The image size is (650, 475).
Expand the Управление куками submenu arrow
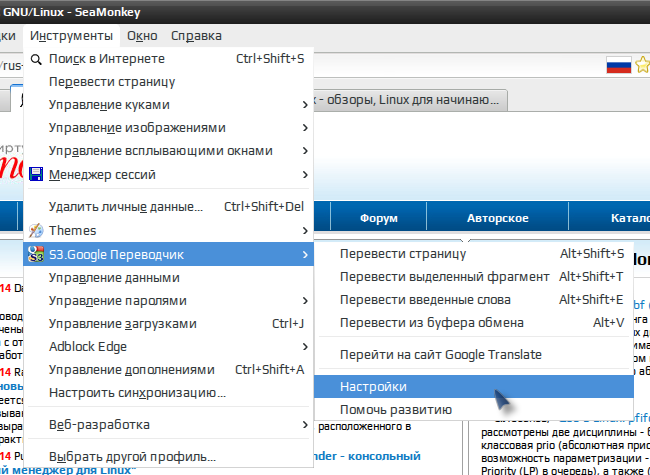305,105
